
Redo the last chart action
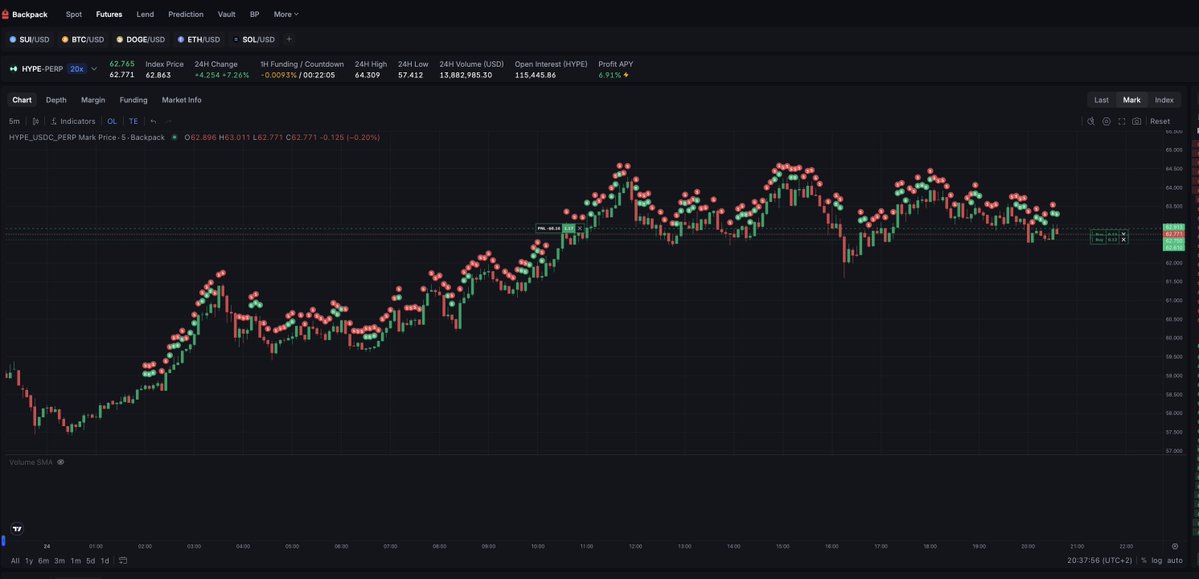point(168,121)
